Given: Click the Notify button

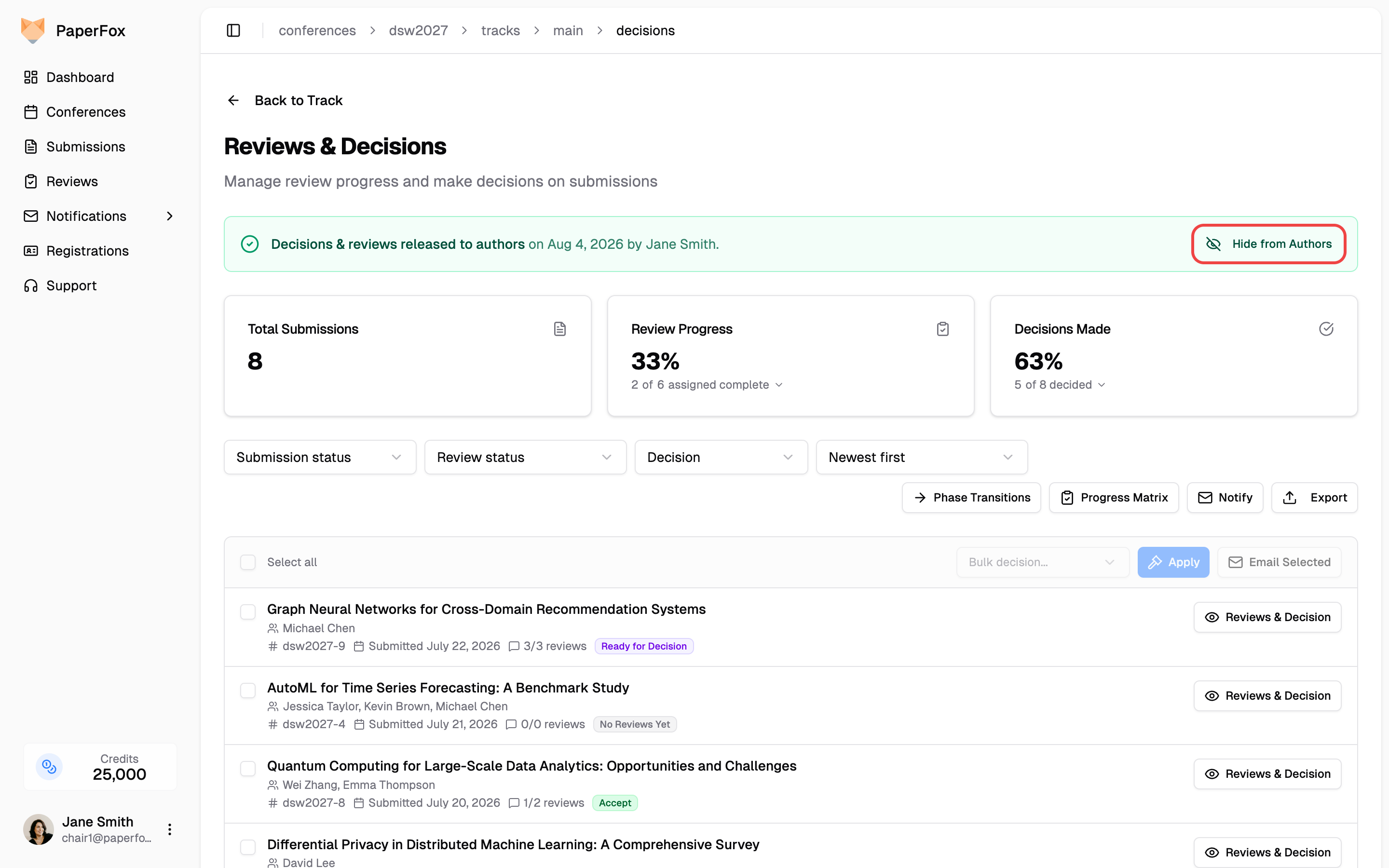Looking at the screenshot, I should click(x=1225, y=498).
